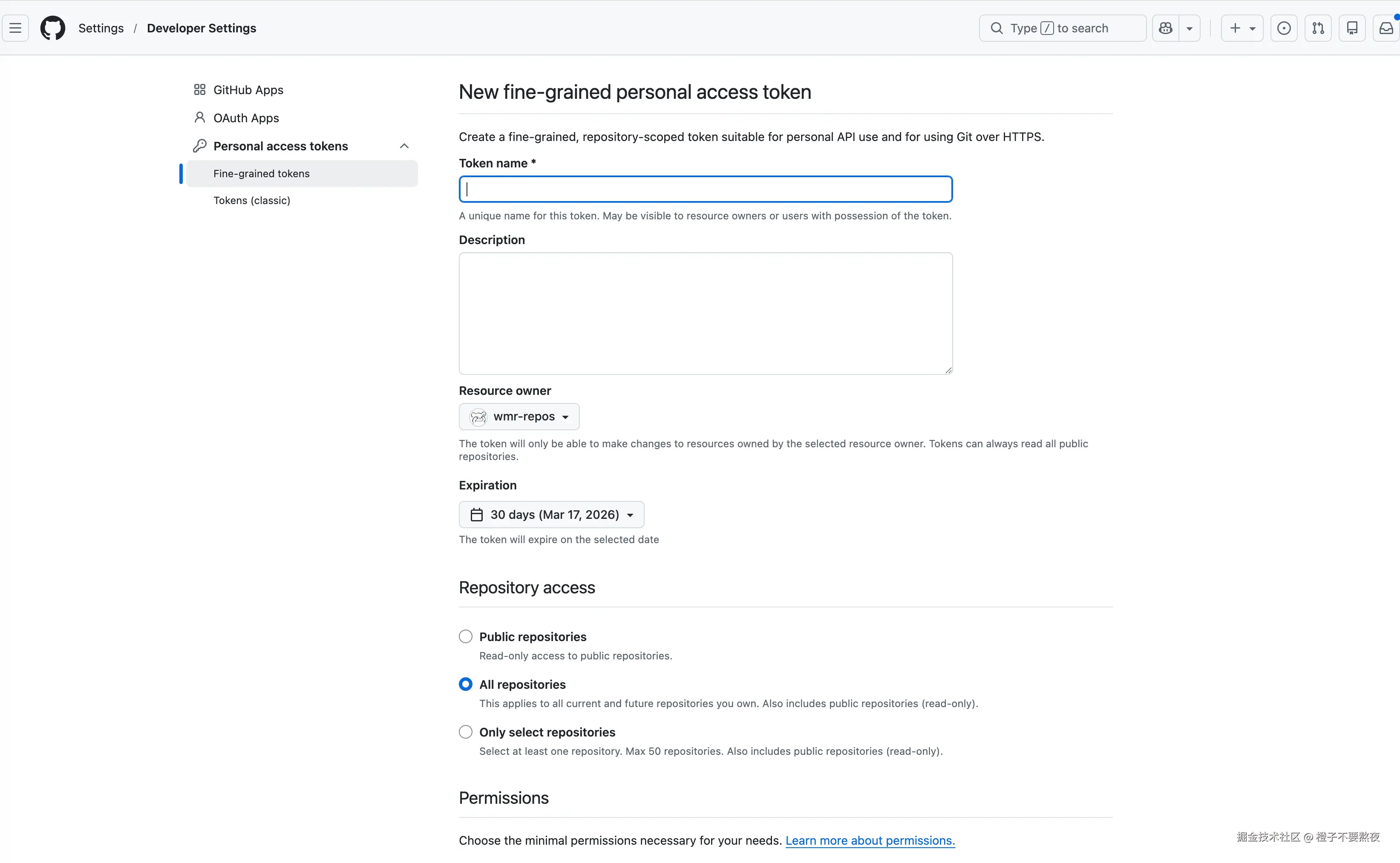Click Learn more about permissions link
Image resolution: width=1400 pixels, height=863 pixels.
click(x=870, y=840)
